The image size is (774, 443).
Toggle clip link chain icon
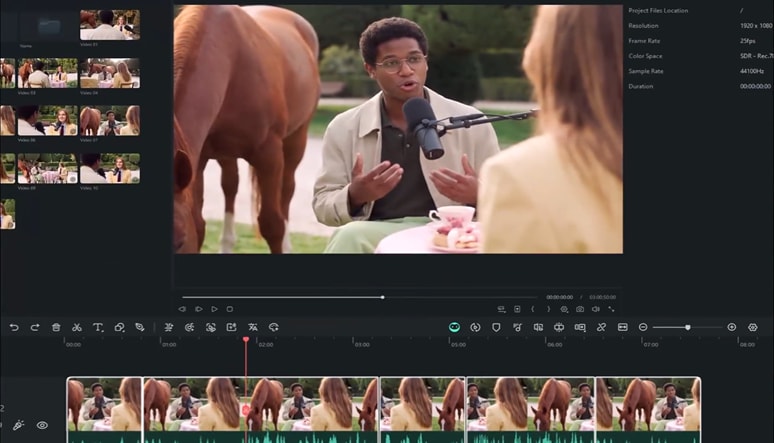601,327
